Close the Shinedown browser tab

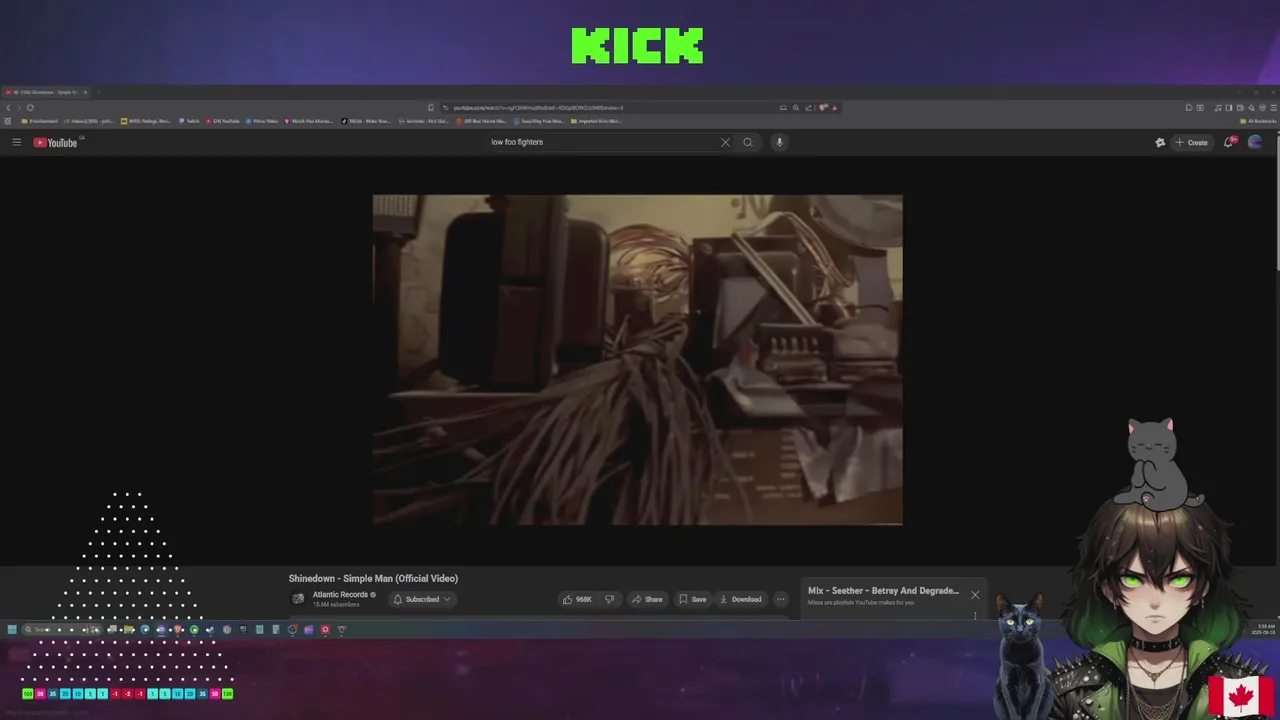coord(85,92)
